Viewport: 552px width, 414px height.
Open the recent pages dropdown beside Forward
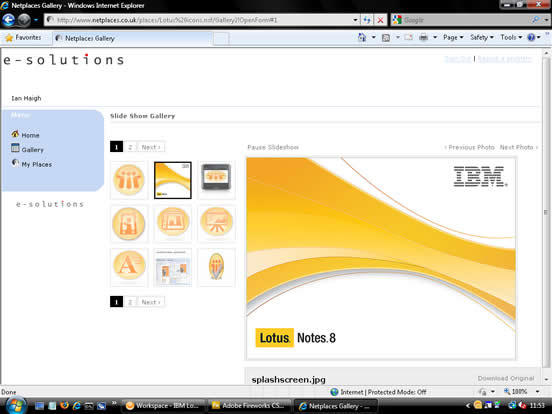coord(36,20)
